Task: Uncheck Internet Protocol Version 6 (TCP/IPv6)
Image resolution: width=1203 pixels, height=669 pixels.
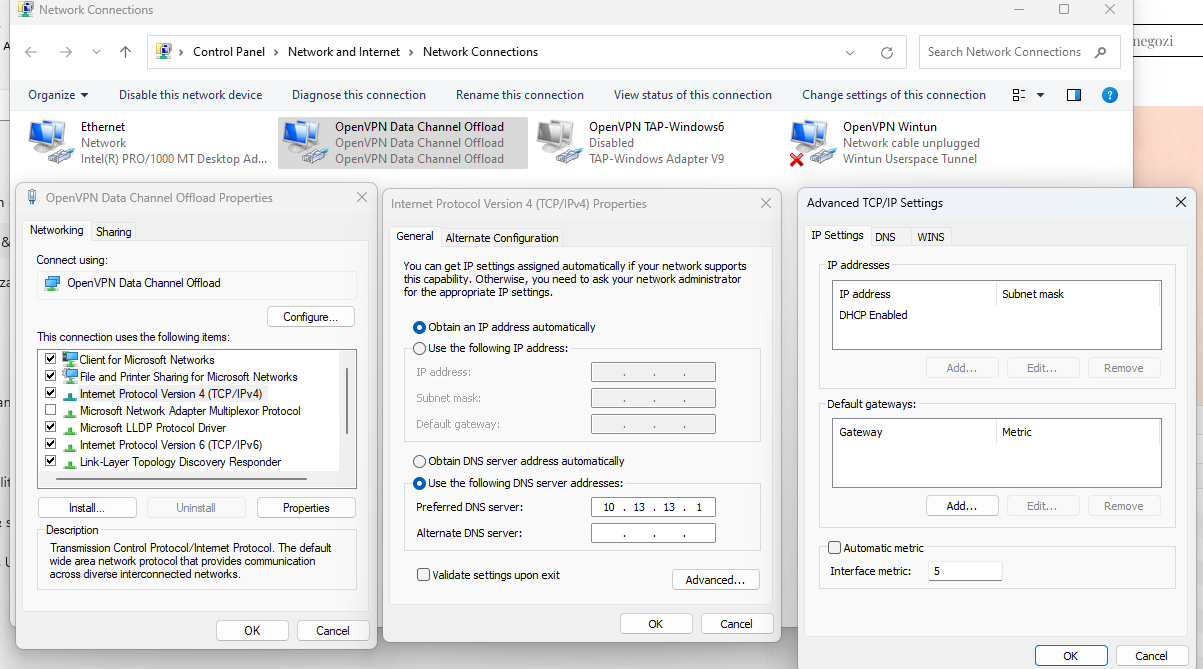Action: (50, 444)
